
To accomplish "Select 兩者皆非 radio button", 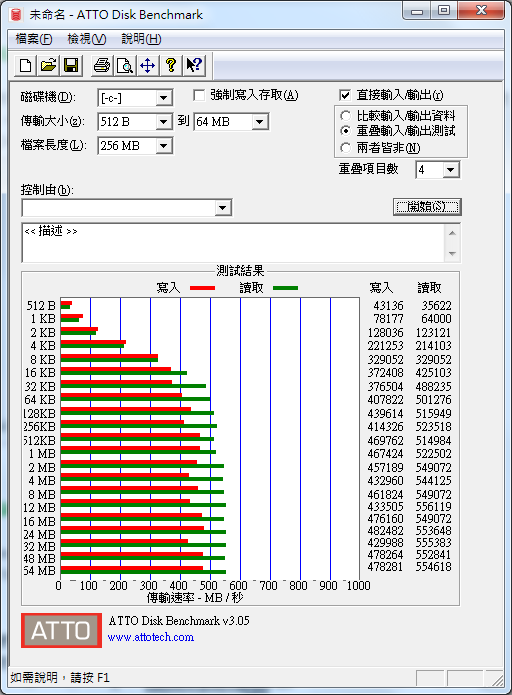I will pyautogui.click(x=345, y=148).
